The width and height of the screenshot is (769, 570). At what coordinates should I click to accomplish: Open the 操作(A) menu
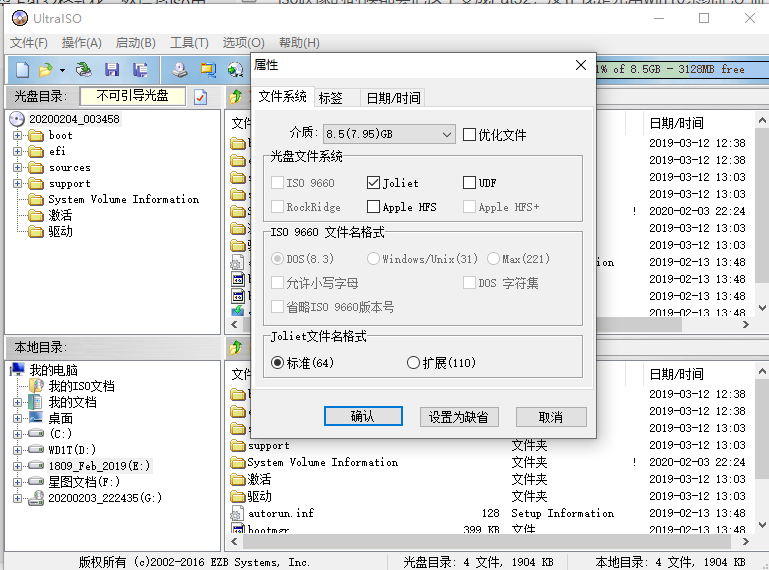[81, 43]
